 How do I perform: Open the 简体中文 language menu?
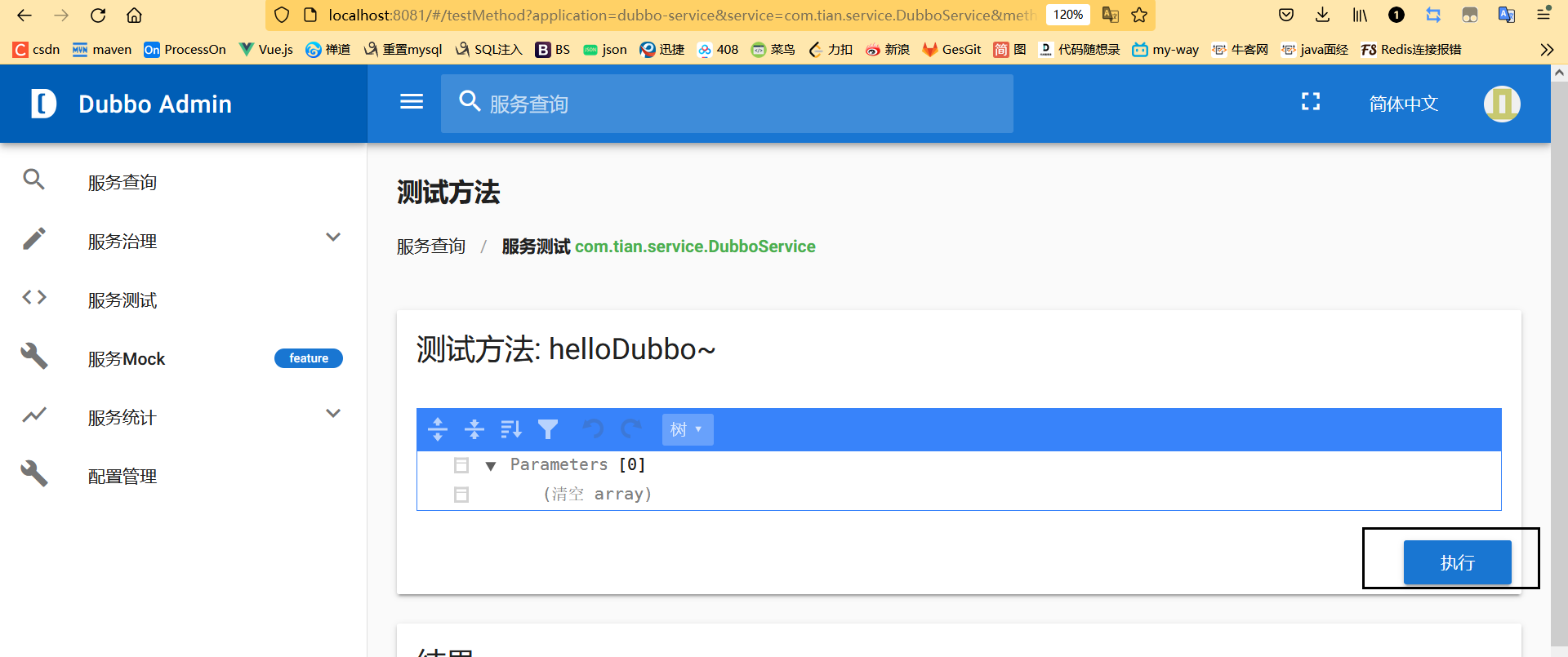pyautogui.click(x=1404, y=104)
